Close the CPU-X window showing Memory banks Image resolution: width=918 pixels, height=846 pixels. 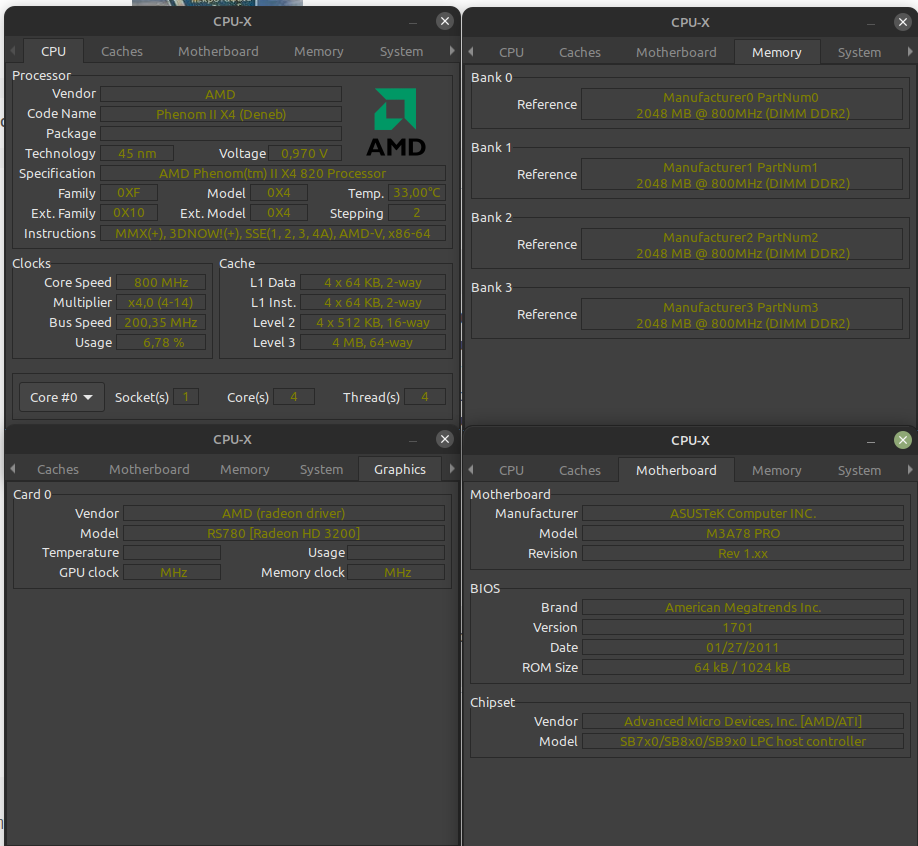tap(903, 23)
